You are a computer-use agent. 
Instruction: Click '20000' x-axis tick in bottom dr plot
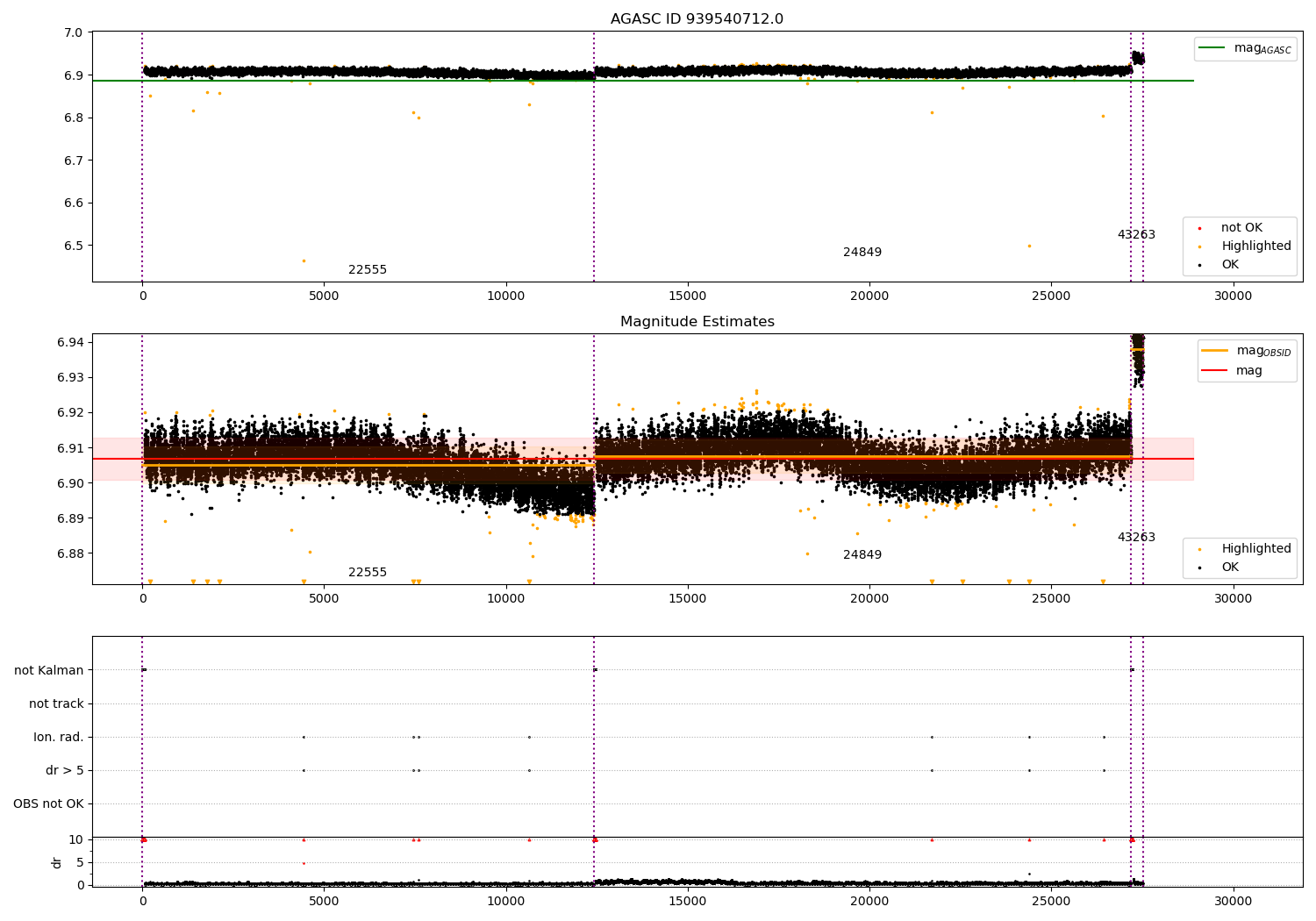coord(869,901)
